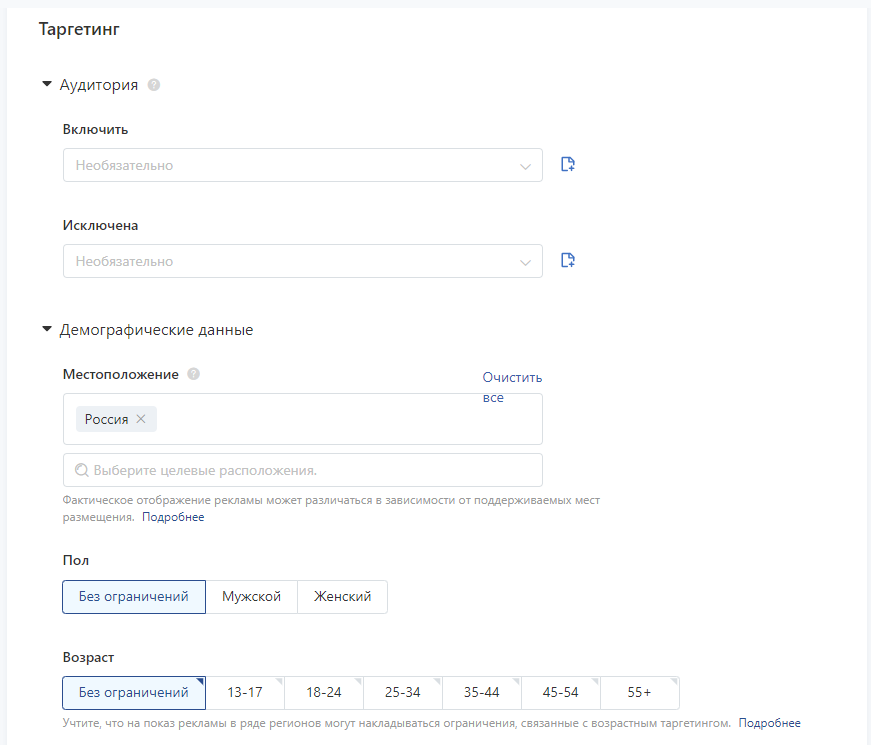Open the Исключена audience dropdown
871x745 pixels.
pos(302,261)
